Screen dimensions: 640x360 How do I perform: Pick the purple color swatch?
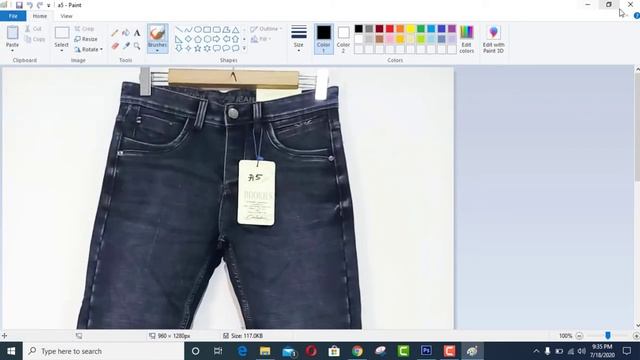pos(452,29)
